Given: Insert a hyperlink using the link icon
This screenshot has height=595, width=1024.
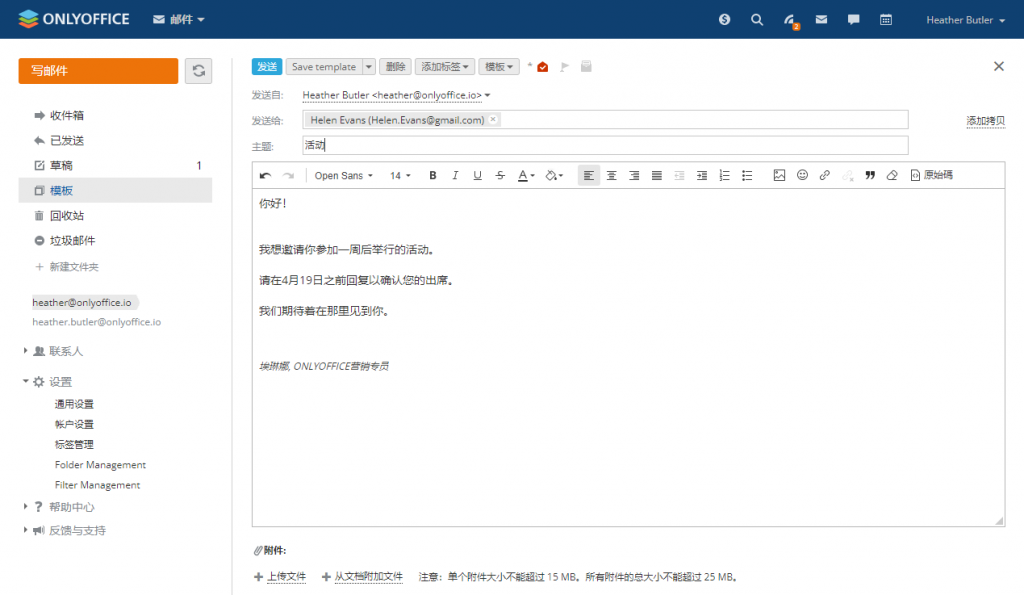Looking at the screenshot, I should click(x=824, y=175).
